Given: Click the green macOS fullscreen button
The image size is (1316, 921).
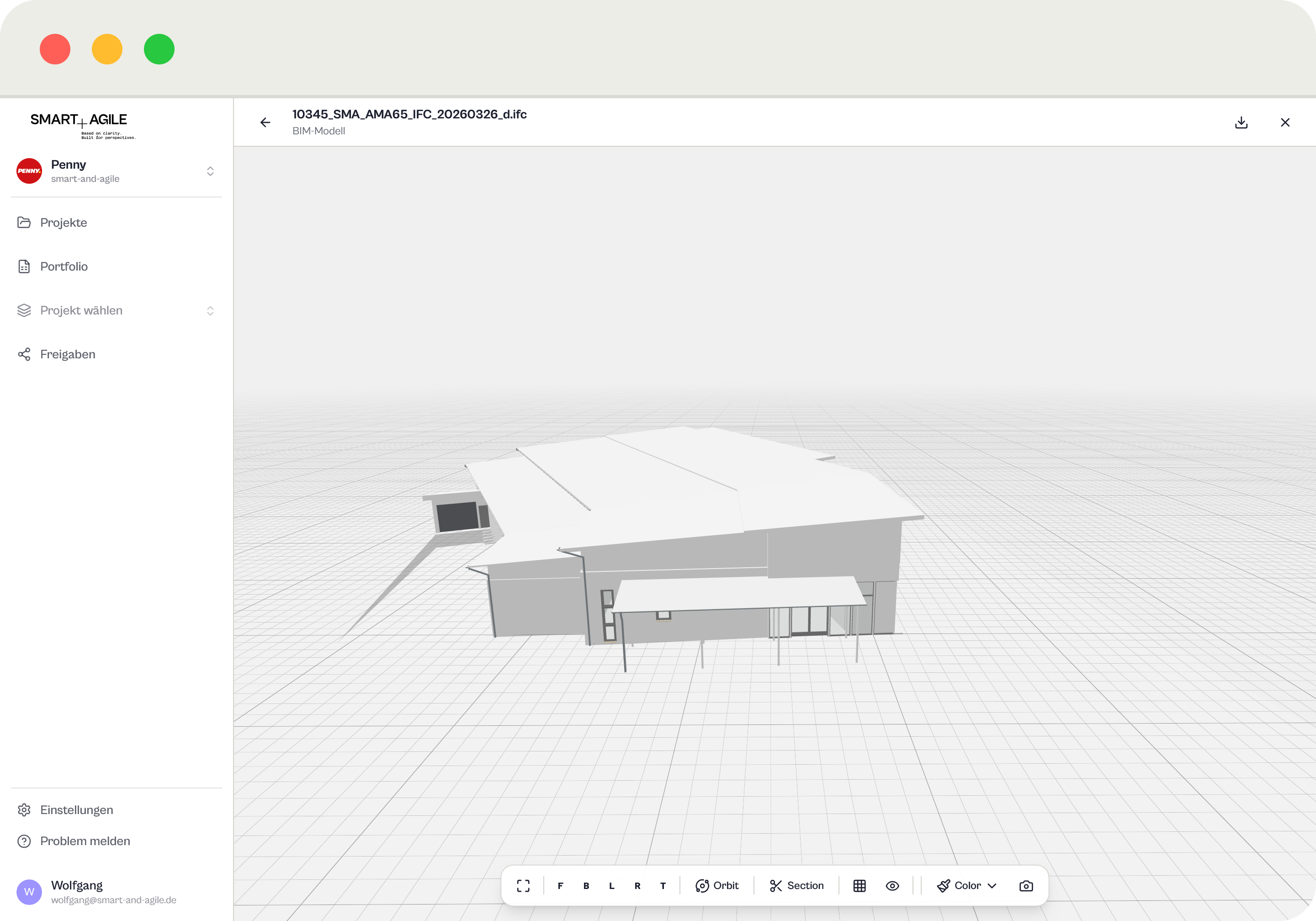Looking at the screenshot, I should pos(159,49).
